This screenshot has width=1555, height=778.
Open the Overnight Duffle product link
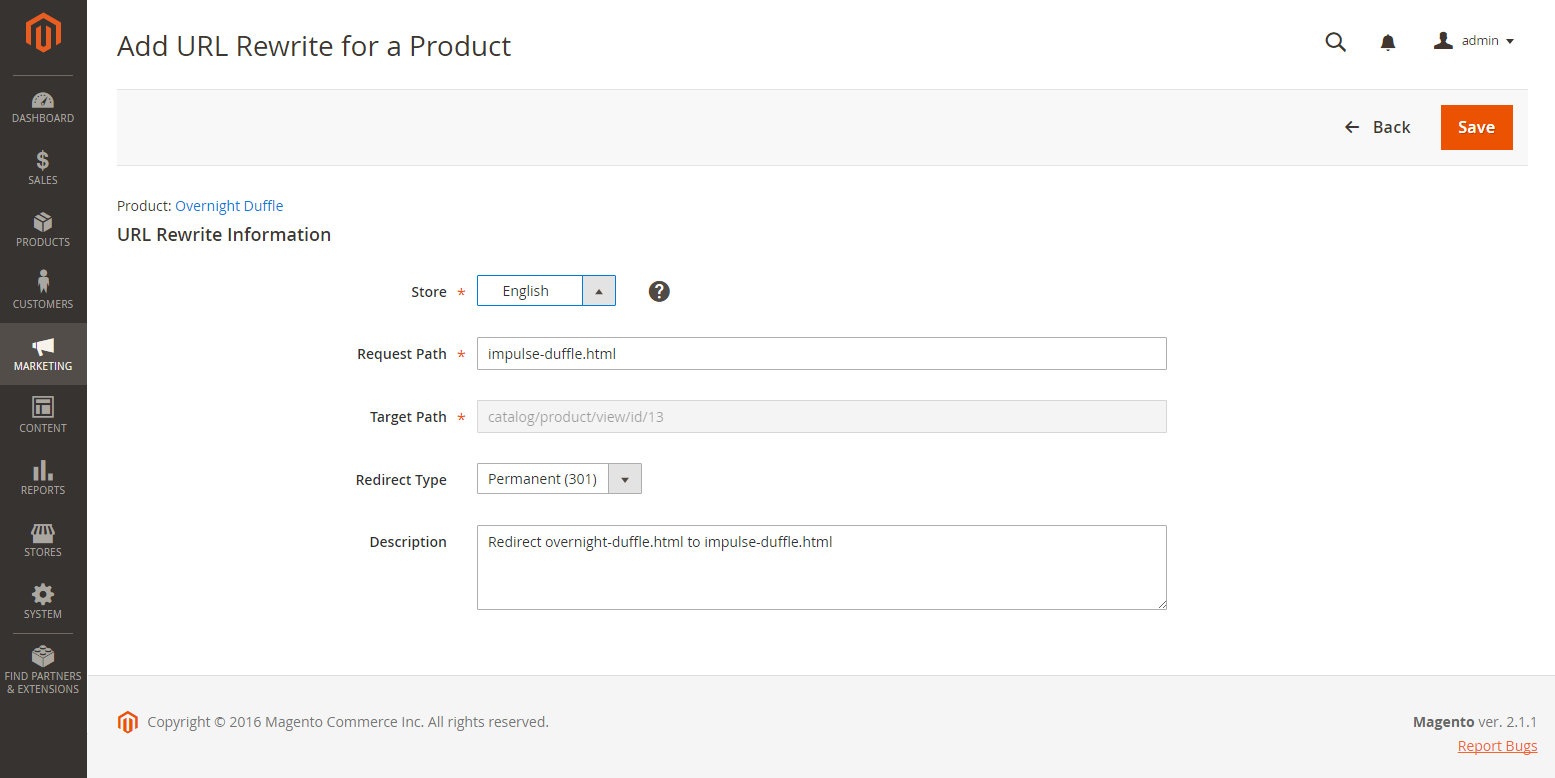click(229, 206)
